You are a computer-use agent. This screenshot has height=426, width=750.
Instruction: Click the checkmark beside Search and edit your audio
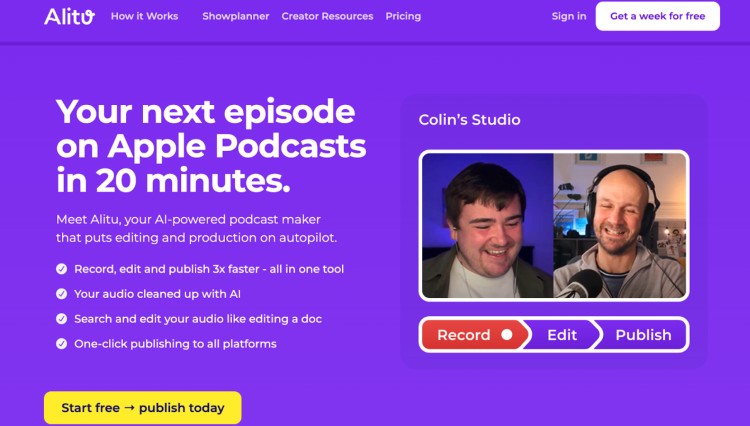62,319
